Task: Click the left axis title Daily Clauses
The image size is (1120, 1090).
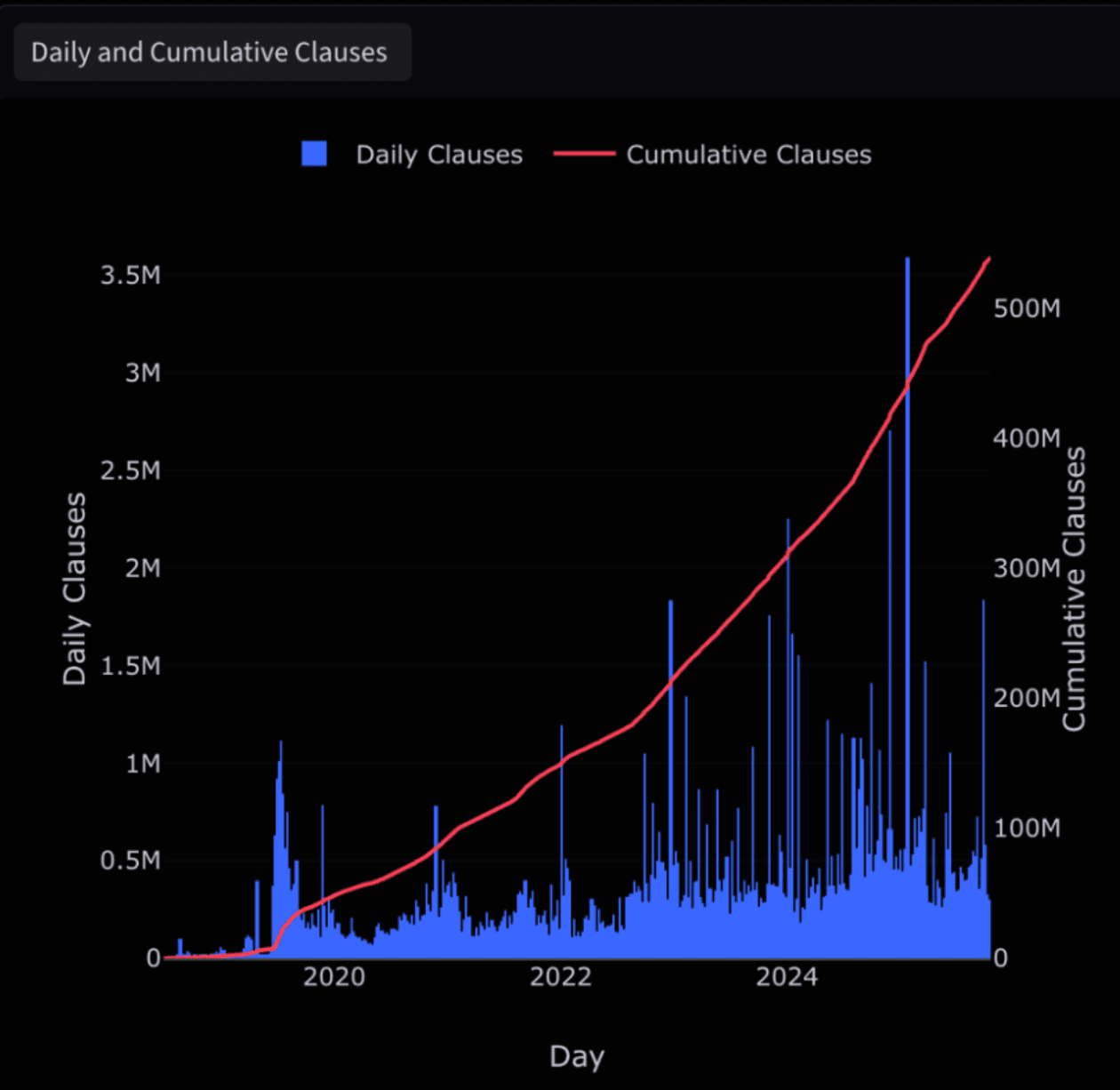Action: [75, 589]
